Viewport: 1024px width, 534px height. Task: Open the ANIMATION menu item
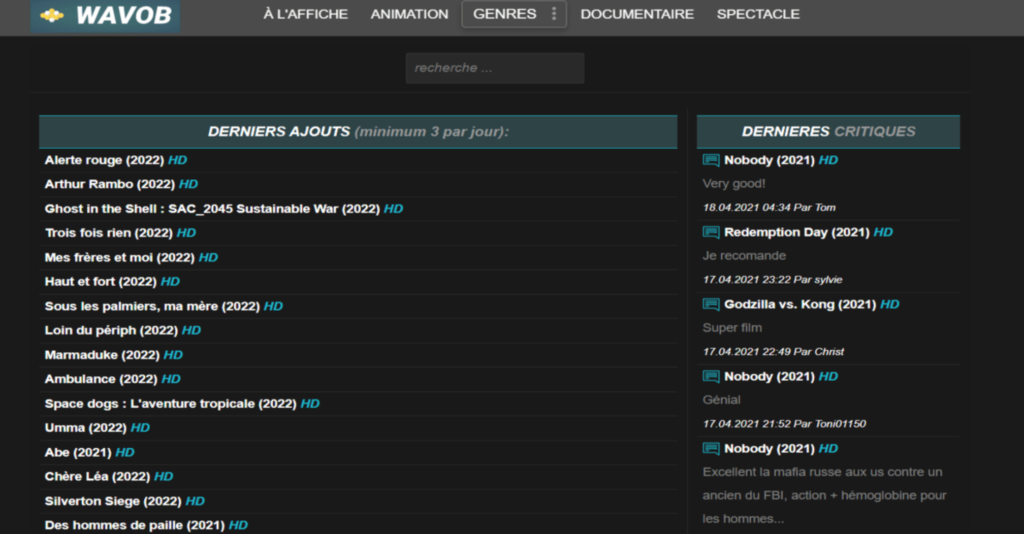point(409,14)
